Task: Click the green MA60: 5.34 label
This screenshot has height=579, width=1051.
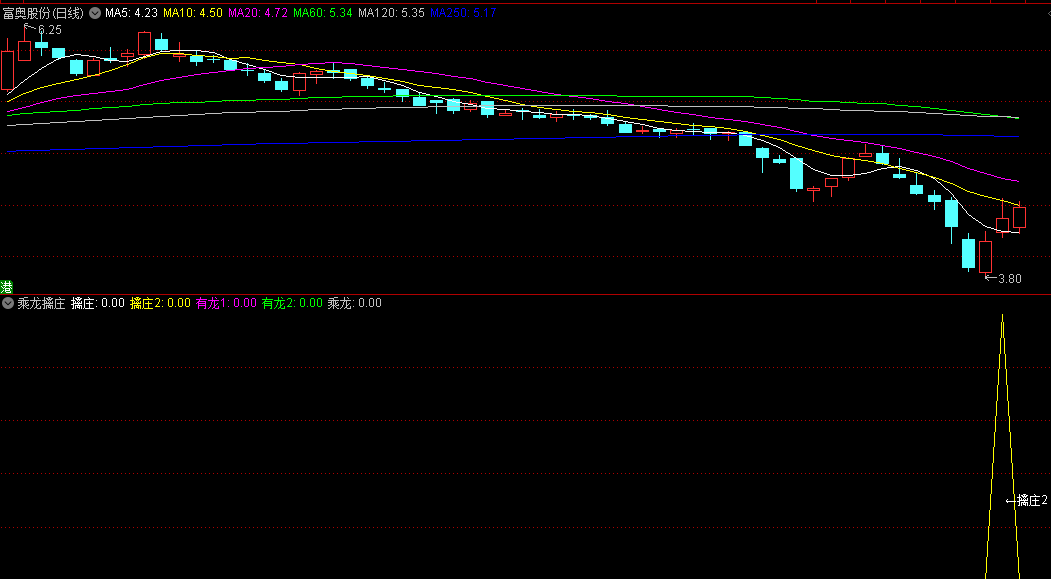Action: pyautogui.click(x=323, y=12)
